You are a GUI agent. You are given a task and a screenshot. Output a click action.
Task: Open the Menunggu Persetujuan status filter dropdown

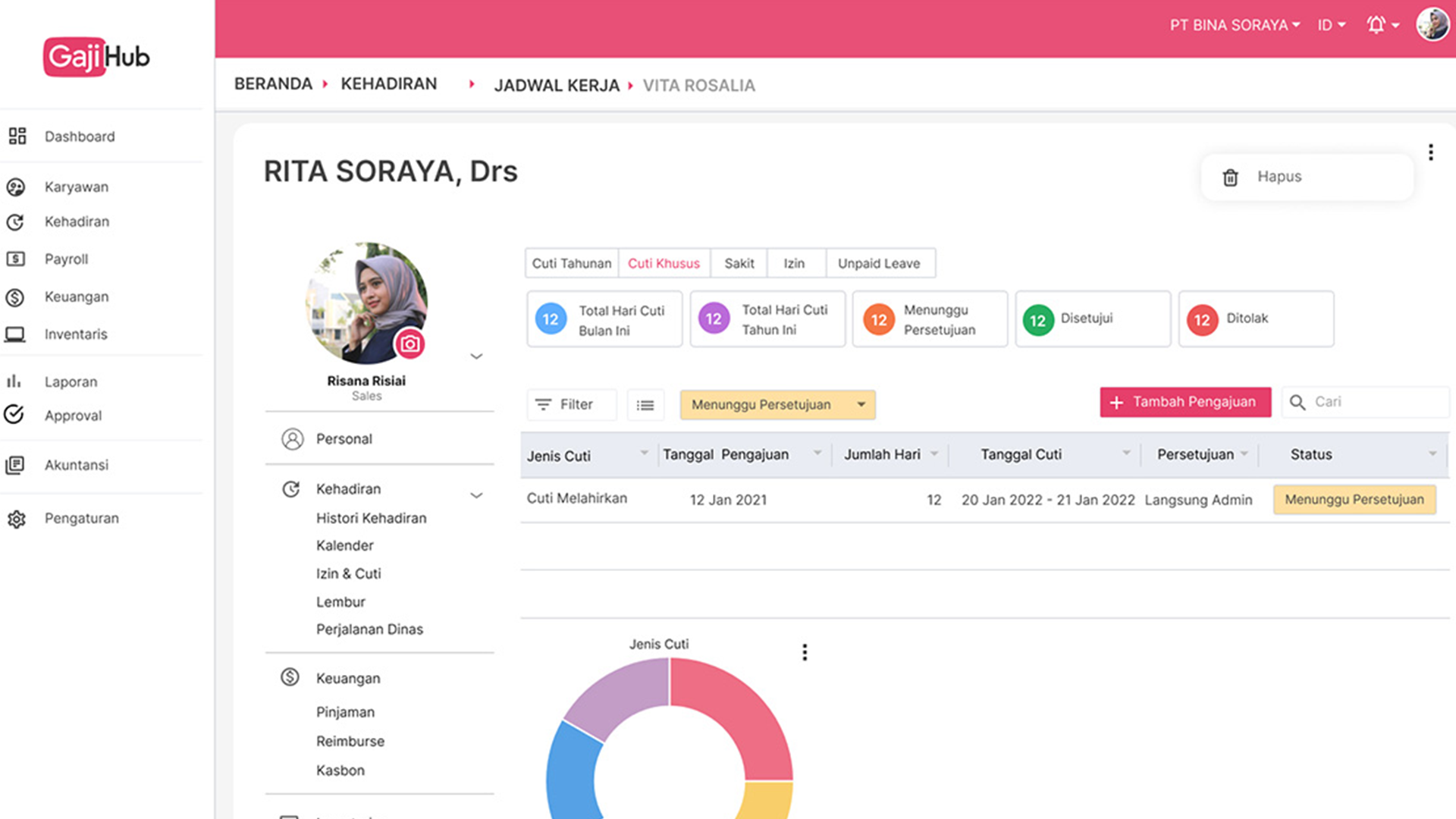click(777, 405)
